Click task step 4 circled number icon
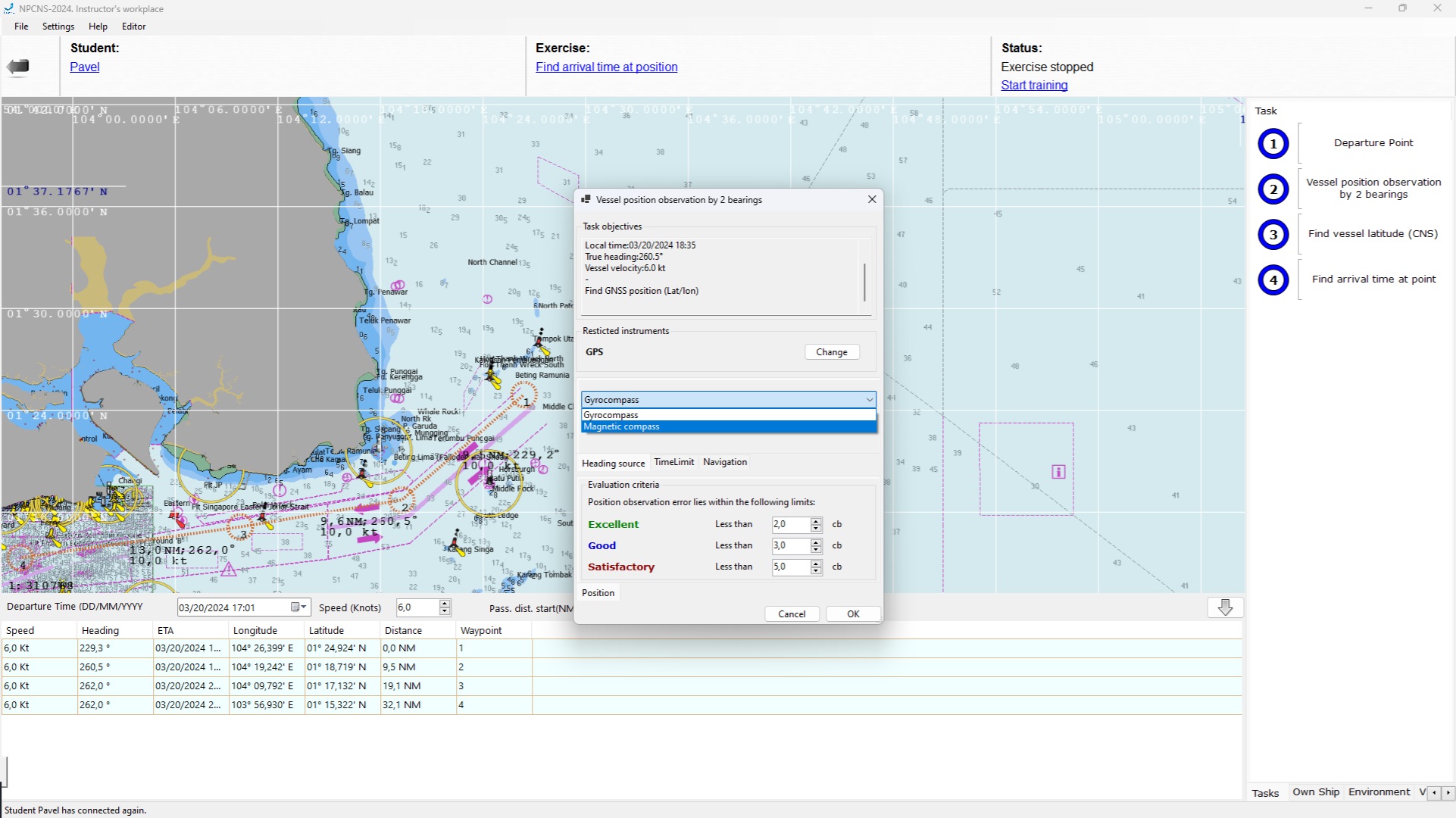This screenshot has width=1456, height=818. click(x=1272, y=279)
